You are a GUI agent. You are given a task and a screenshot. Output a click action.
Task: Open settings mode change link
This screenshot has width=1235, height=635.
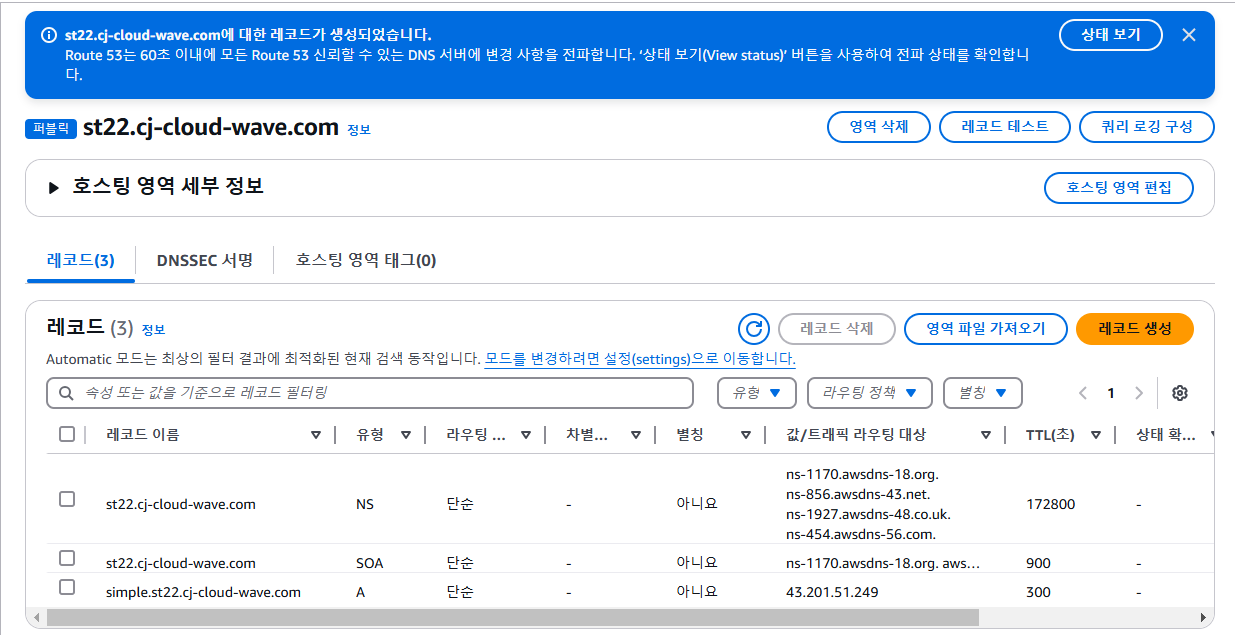click(x=640, y=359)
